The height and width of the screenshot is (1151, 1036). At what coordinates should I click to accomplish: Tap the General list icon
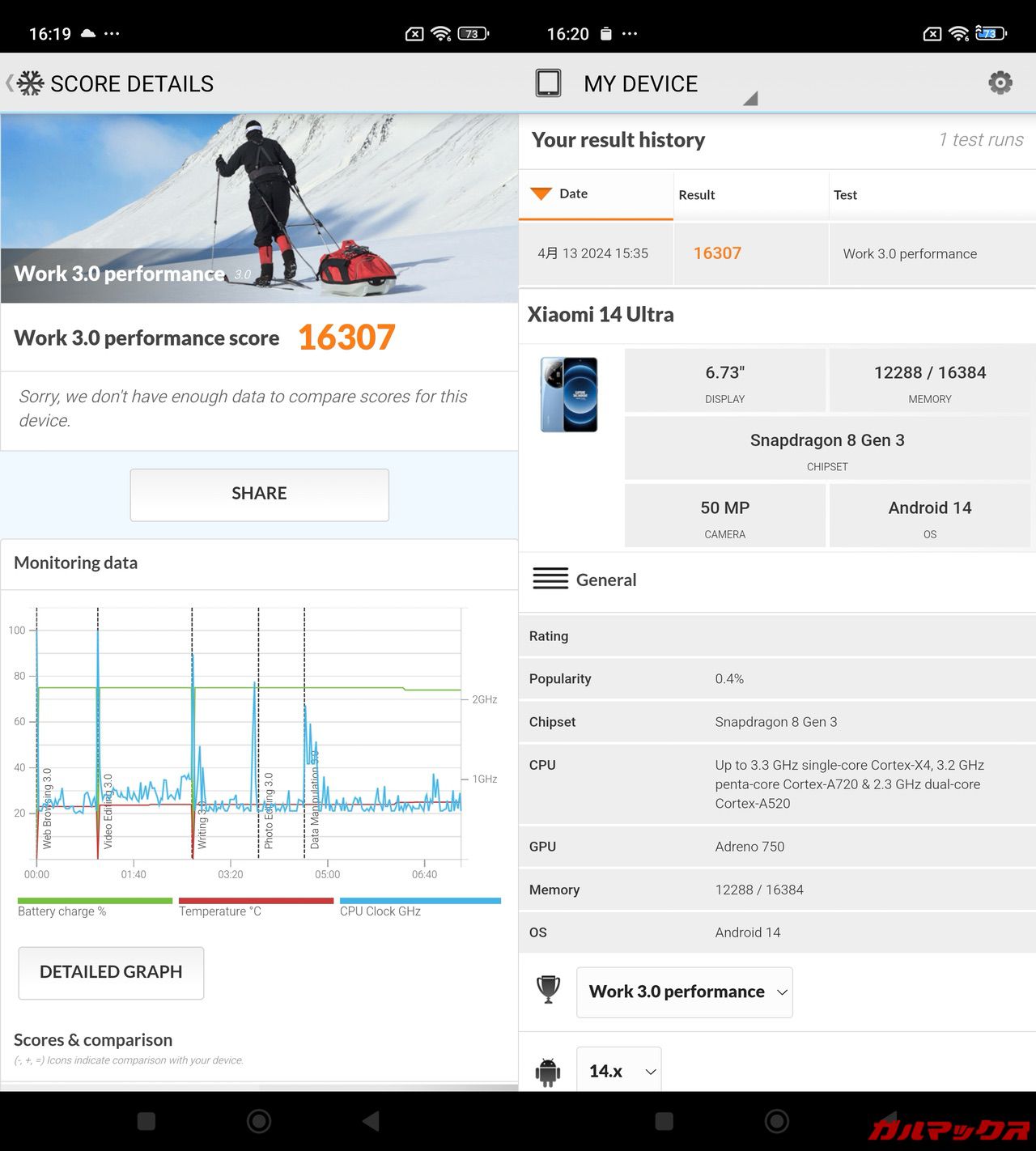(550, 579)
